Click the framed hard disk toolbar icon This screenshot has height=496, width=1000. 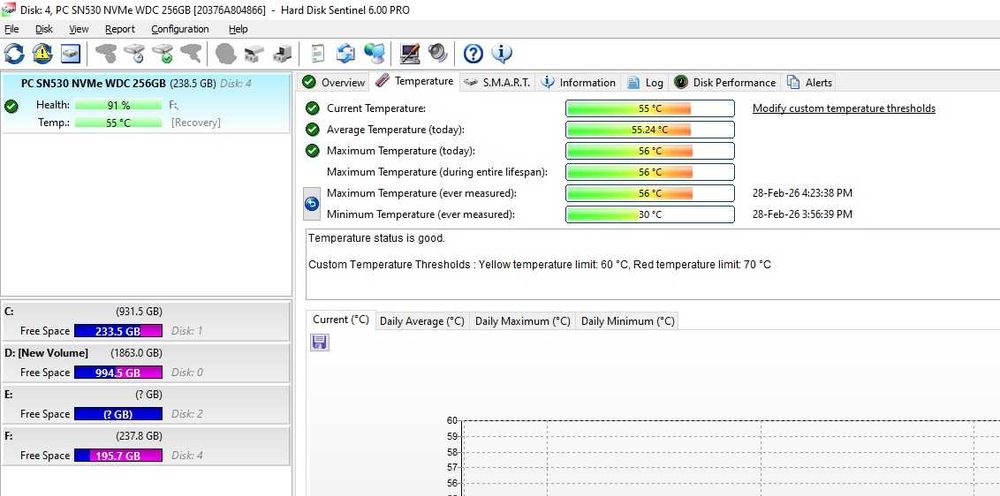pos(70,54)
